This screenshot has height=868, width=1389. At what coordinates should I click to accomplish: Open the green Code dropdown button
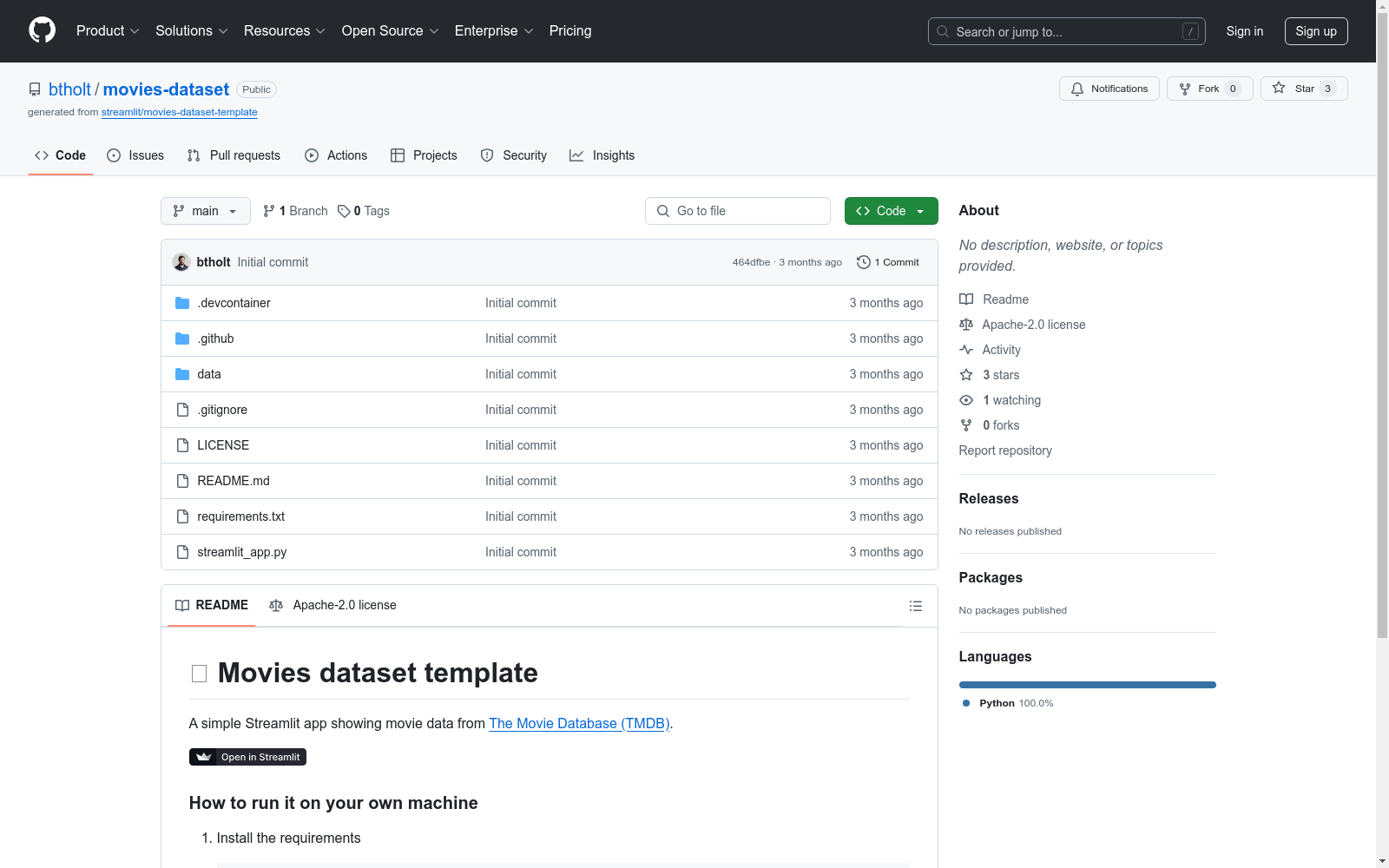892,211
